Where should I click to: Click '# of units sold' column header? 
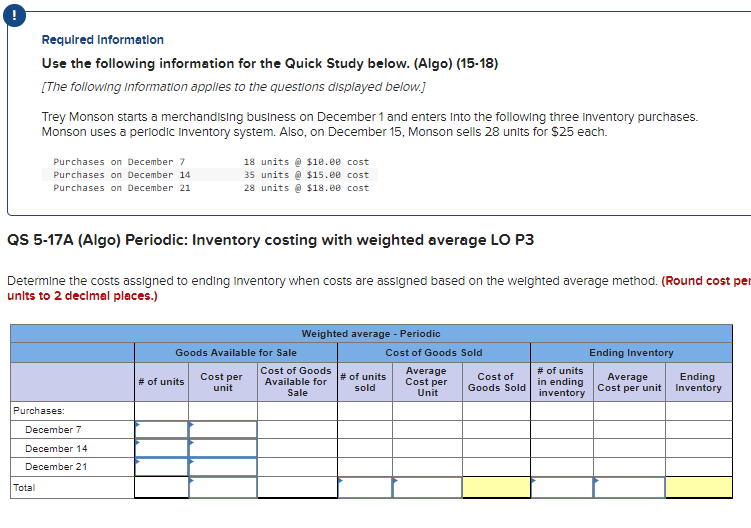364,382
